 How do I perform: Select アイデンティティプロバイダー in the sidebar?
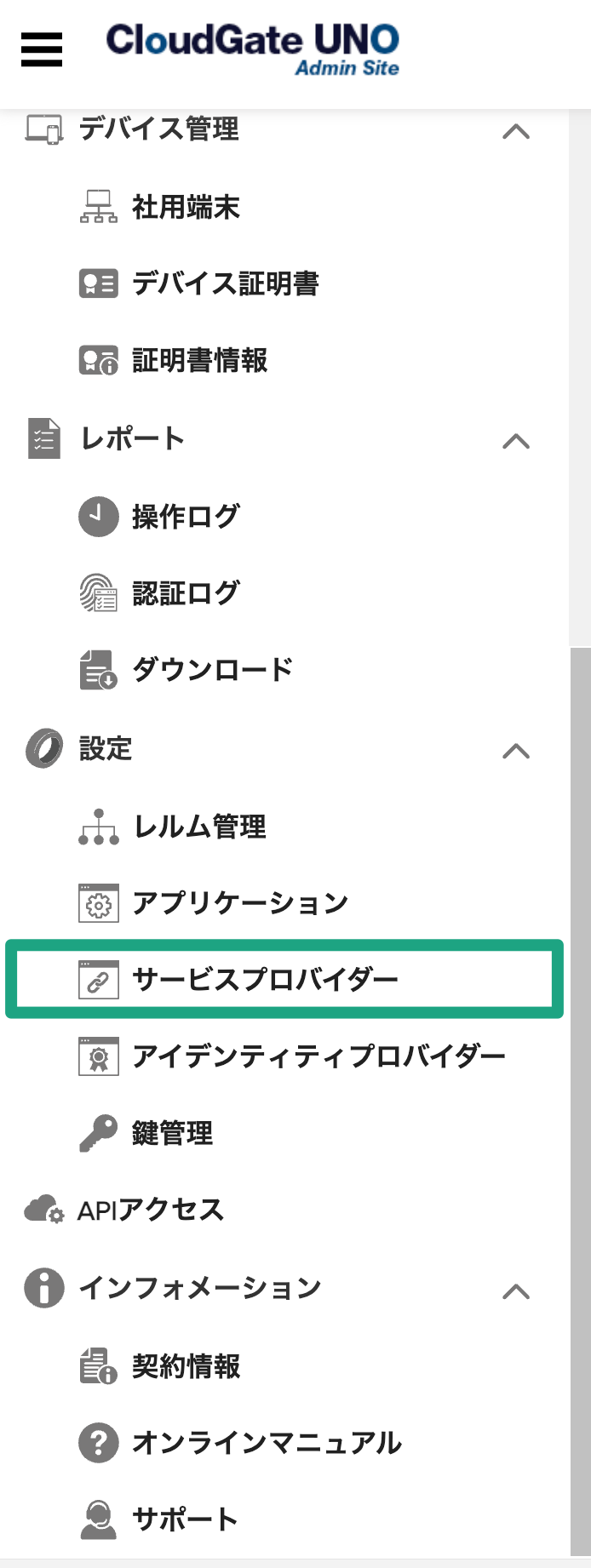[318, 1056]
